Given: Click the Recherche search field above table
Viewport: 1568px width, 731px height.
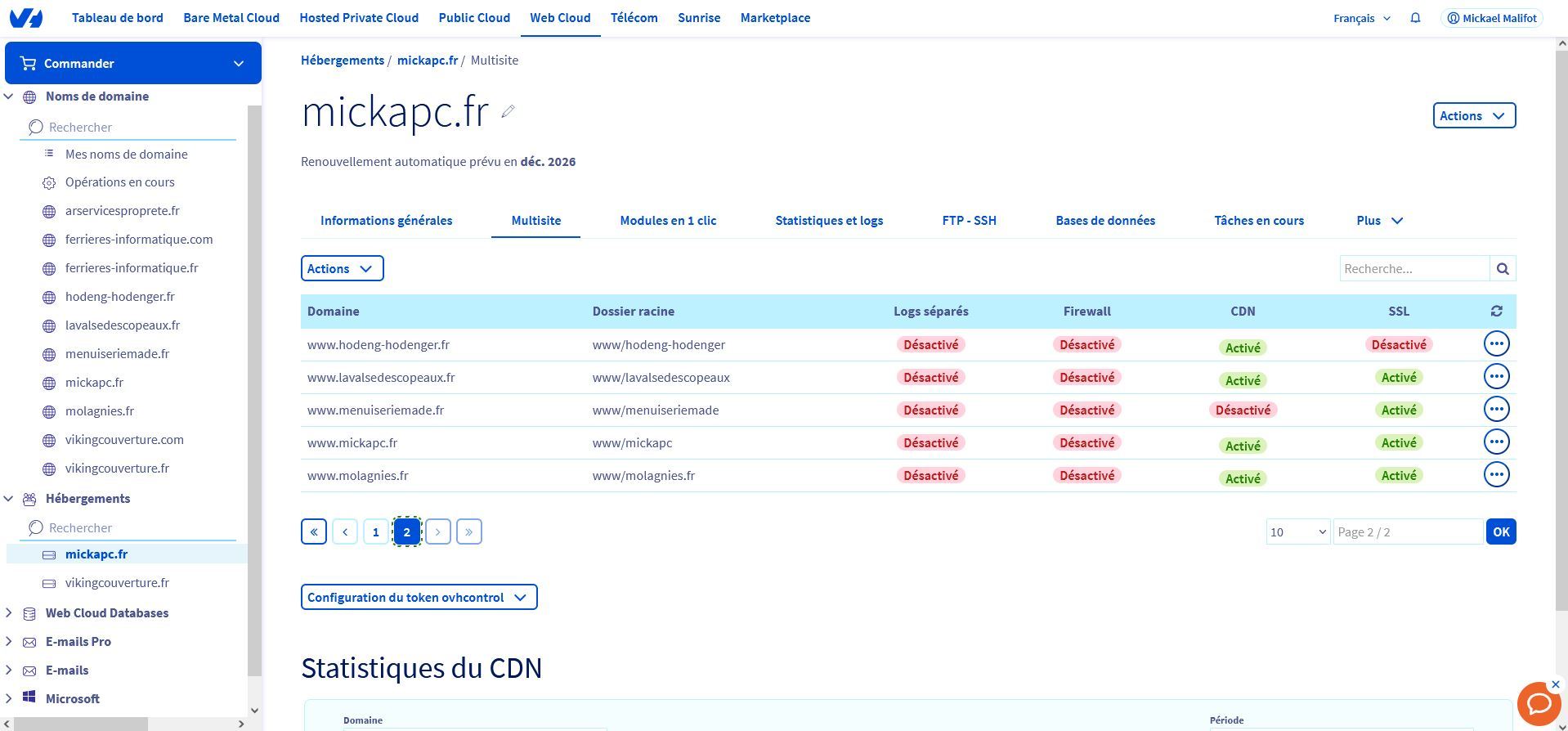Looking at the screenshot, I should (x=1413, y=268).
